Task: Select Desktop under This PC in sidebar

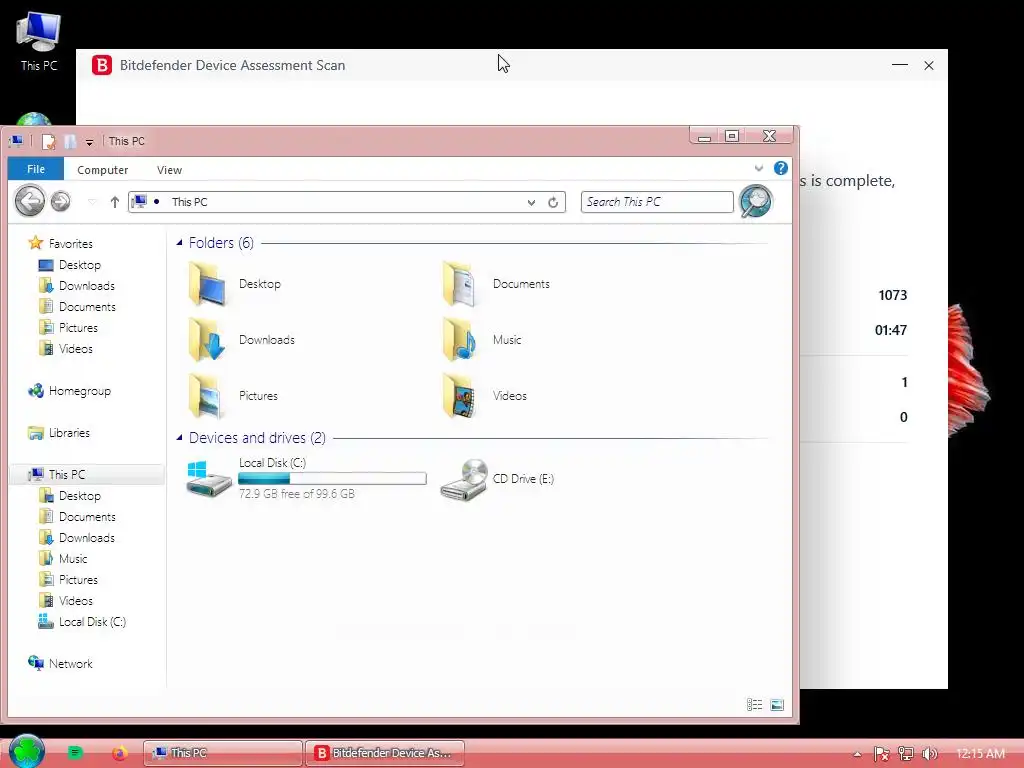Action: coord(80,496)
